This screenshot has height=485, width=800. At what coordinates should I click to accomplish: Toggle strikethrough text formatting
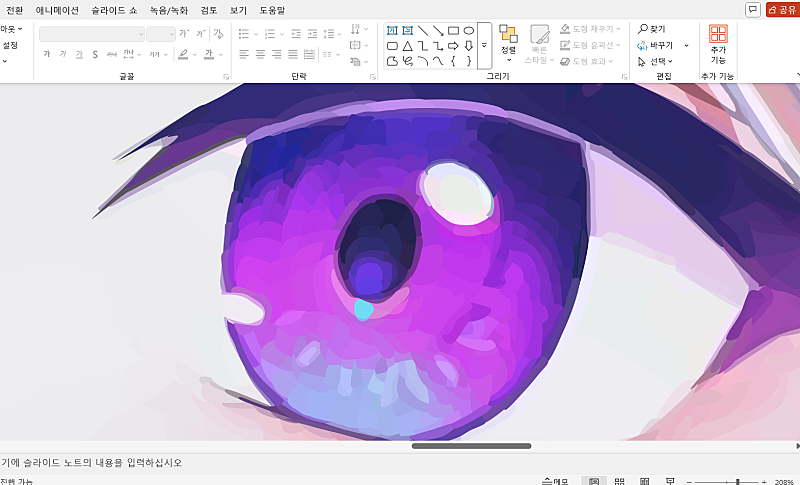pos(111,54)
